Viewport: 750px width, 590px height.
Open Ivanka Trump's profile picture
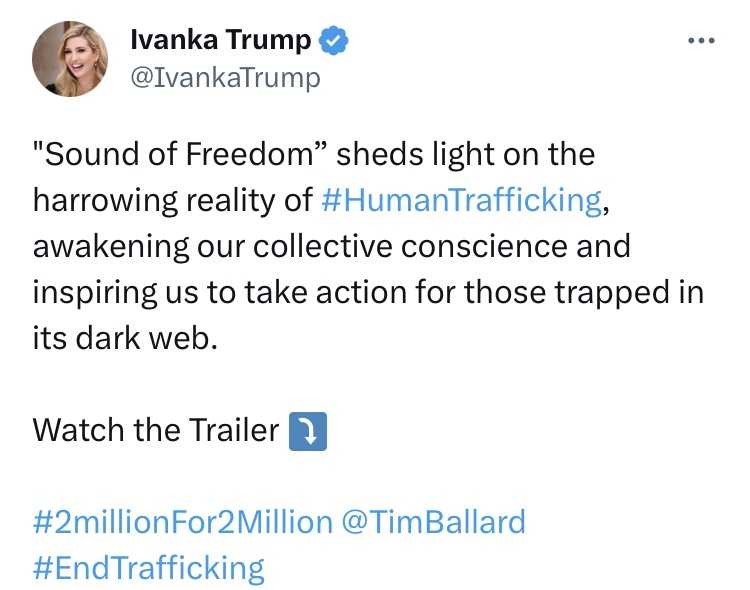pos(70,58)
